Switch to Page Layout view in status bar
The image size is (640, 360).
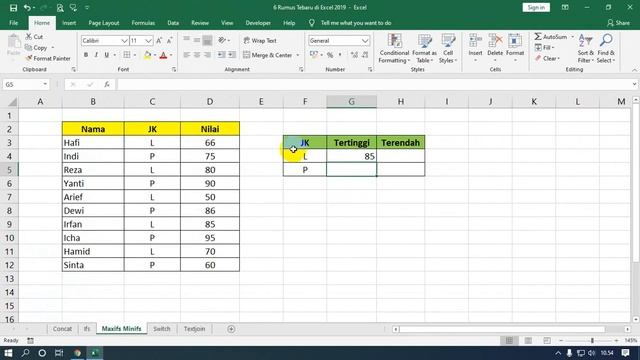point(528,340)
